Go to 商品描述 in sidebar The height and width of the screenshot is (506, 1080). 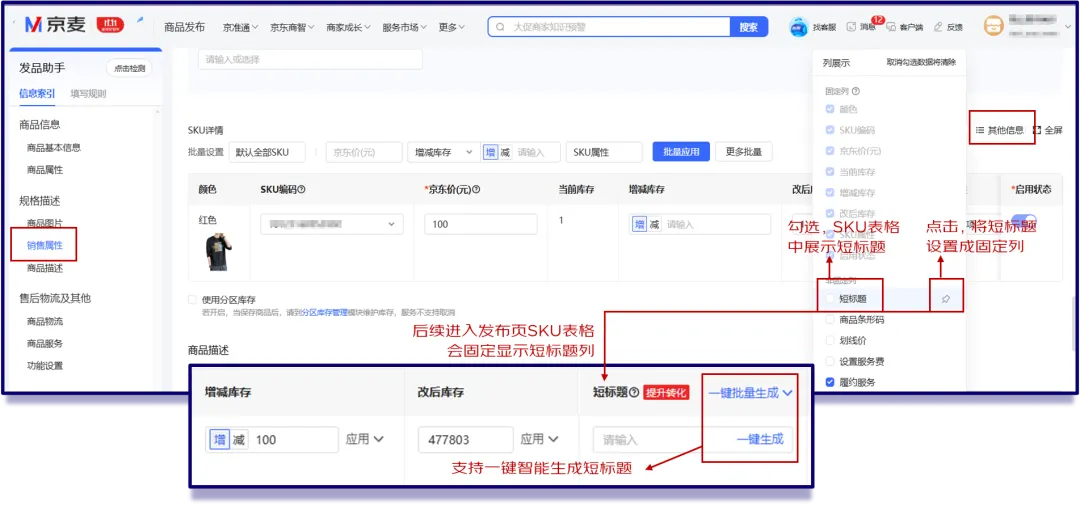click(x=45, y=268)
